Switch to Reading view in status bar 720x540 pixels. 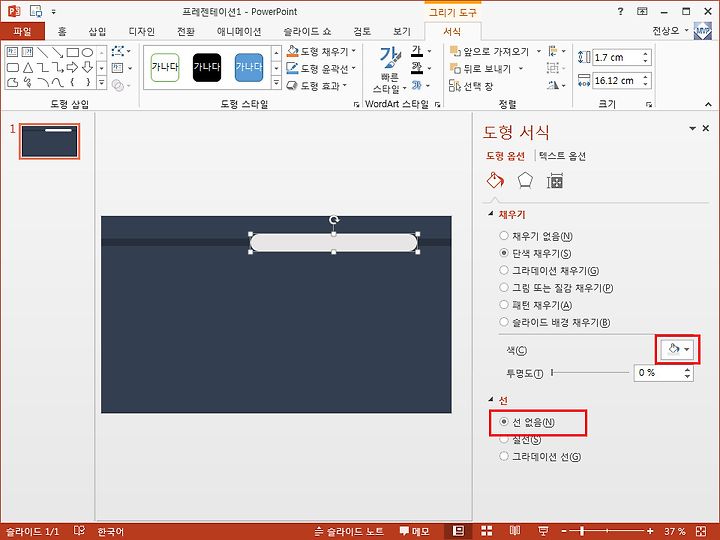(515, 531)
